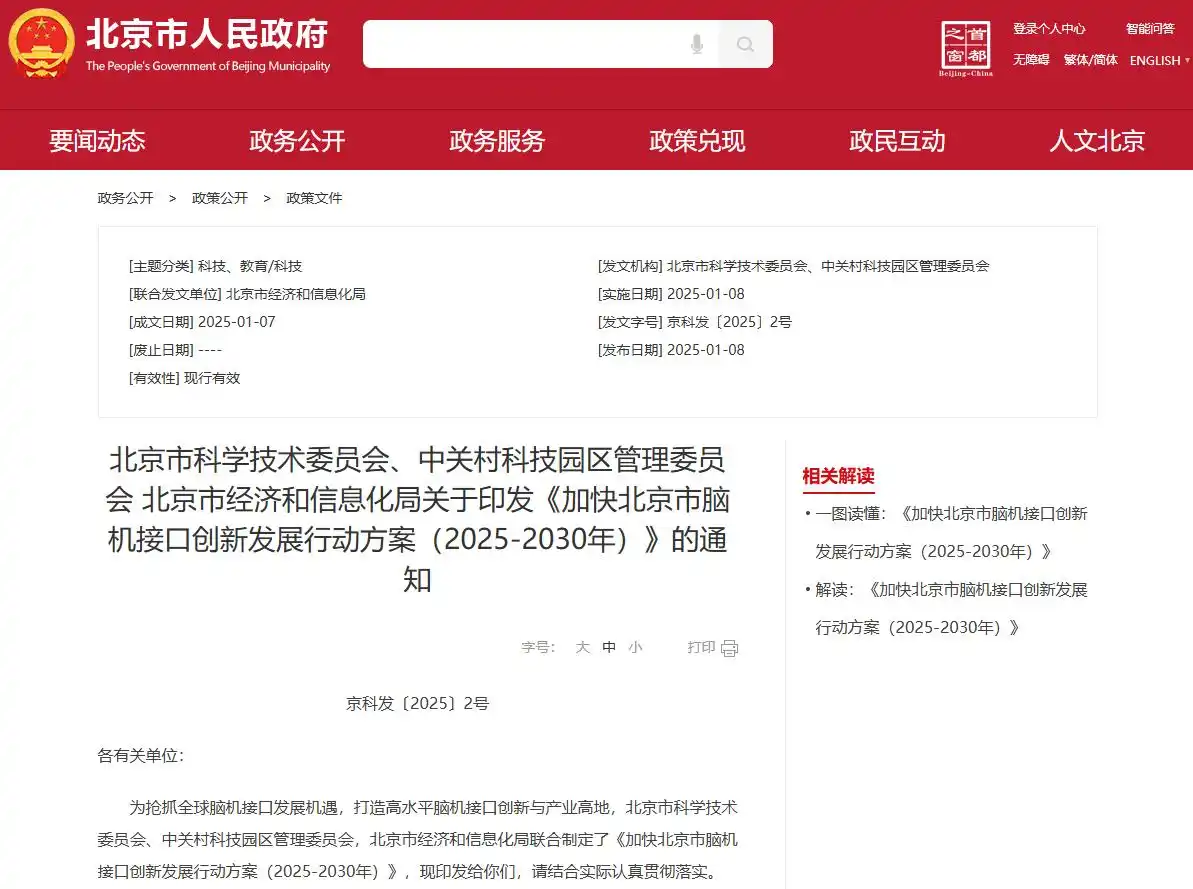The height and width of the screenshot is (889, 1193).
Task: Click the 废止日期 ---- text
Action: pyautogui.click(x=175, y=350)
